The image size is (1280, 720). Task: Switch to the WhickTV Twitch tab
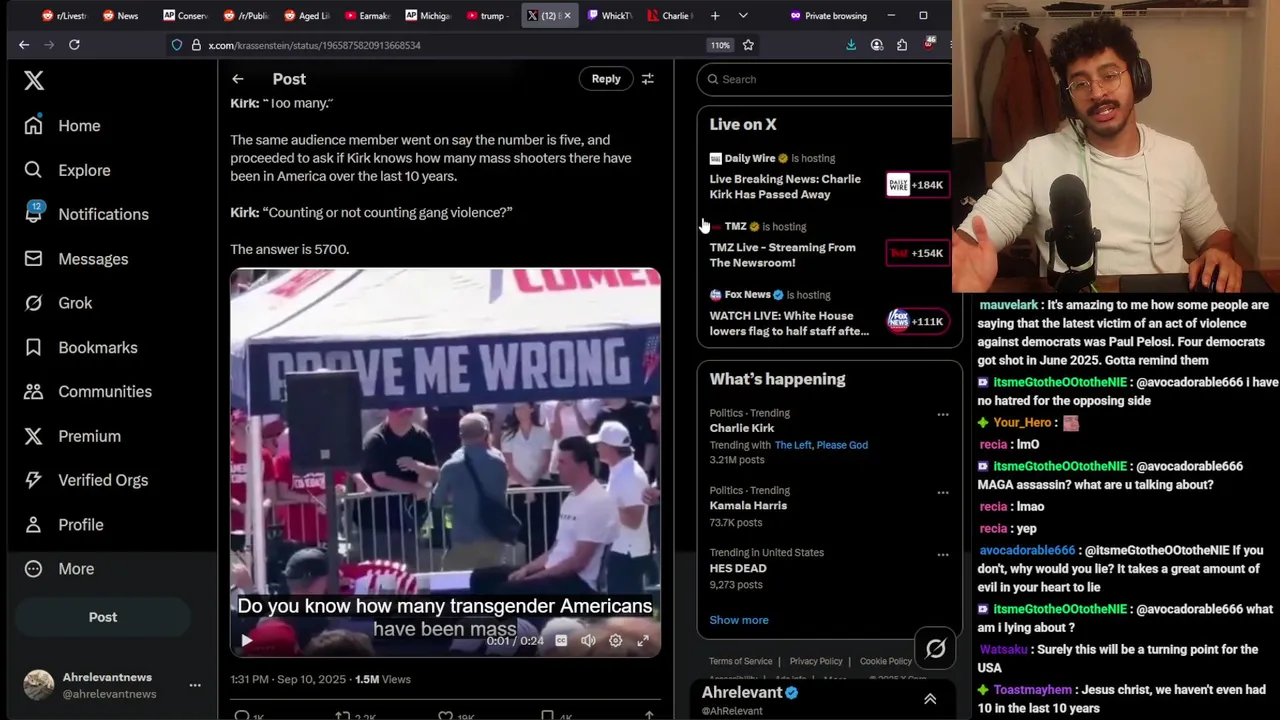609,16
